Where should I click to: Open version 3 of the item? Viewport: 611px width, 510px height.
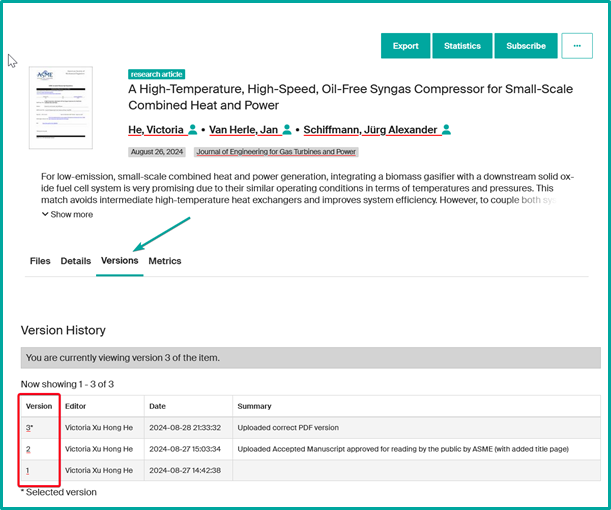(x=29, y=428)
